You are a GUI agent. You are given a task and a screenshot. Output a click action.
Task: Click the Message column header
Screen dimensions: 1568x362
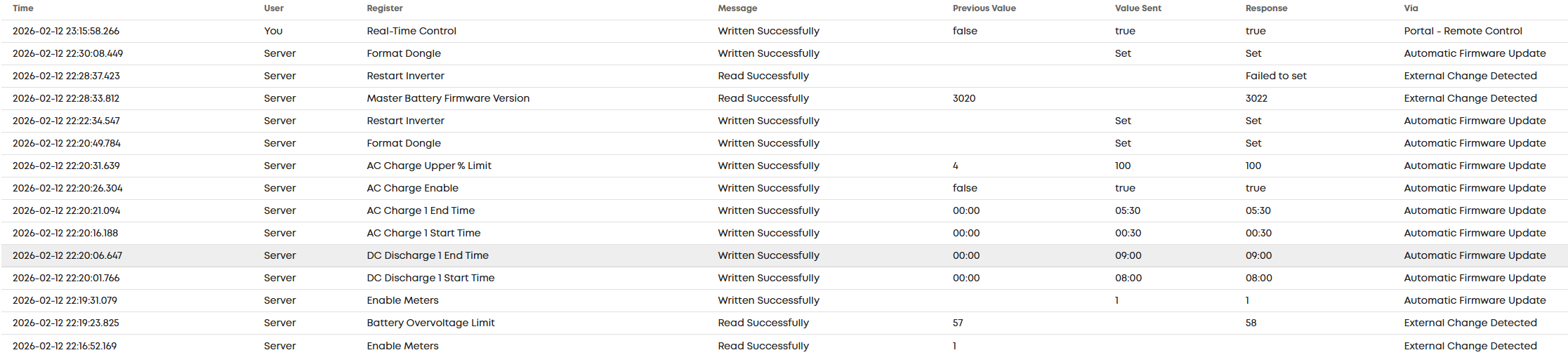[737, 8]
